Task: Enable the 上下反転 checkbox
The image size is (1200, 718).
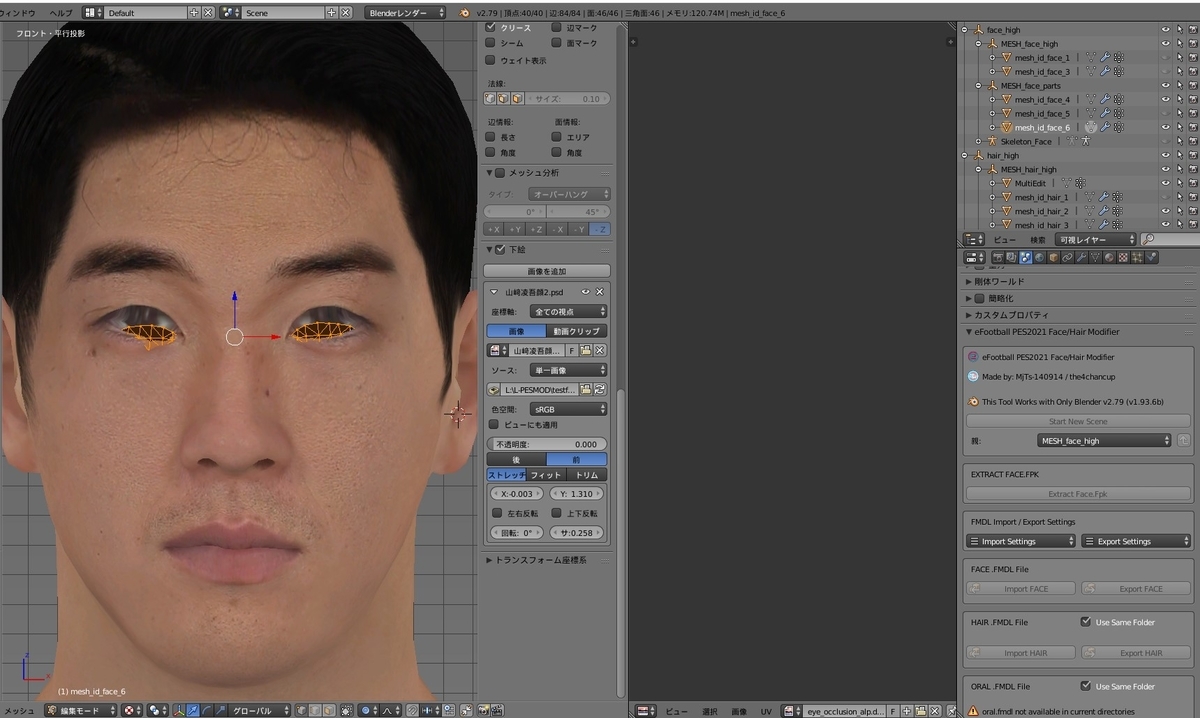Action: coord(557,513)
